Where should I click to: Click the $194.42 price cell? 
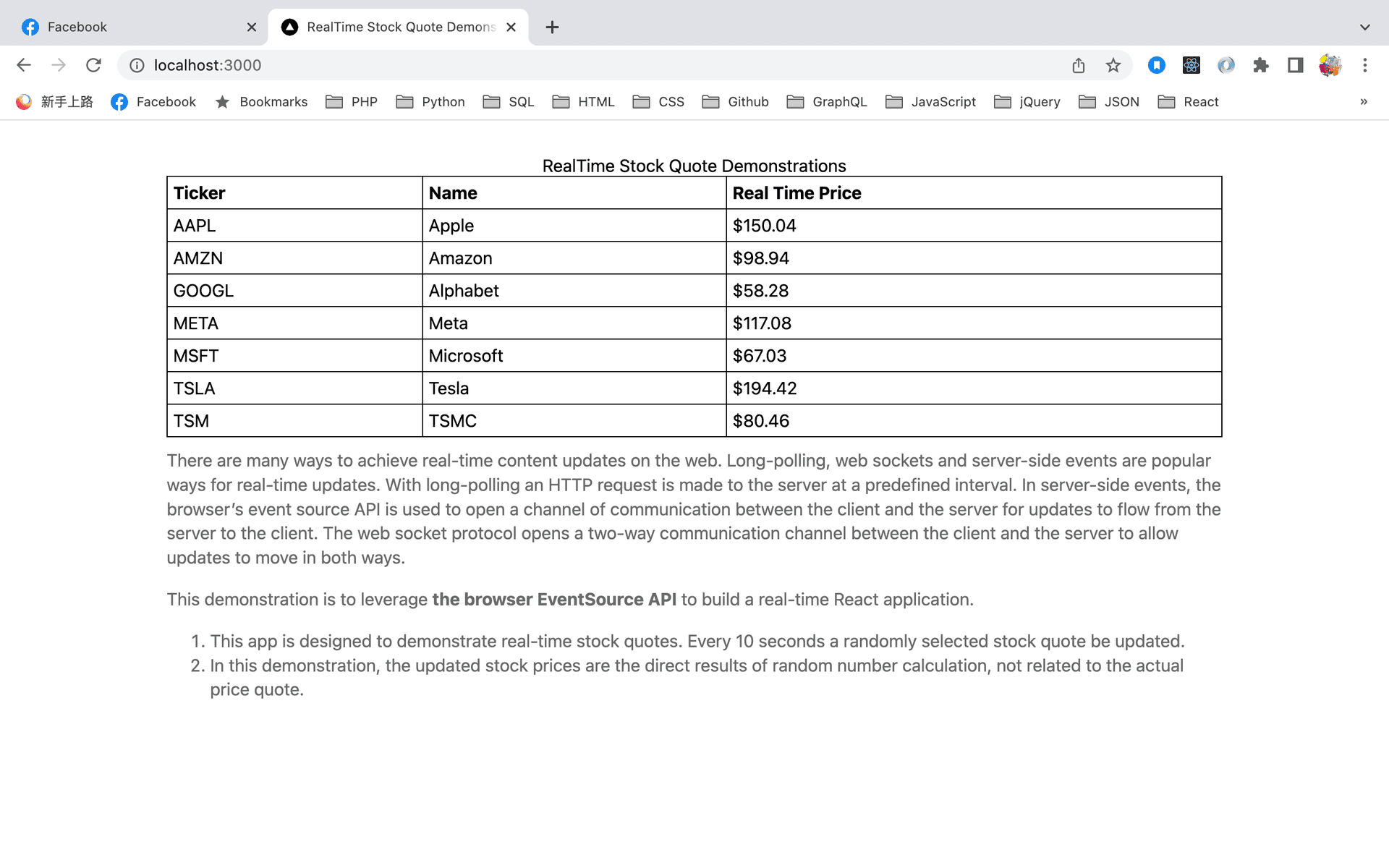974,388
